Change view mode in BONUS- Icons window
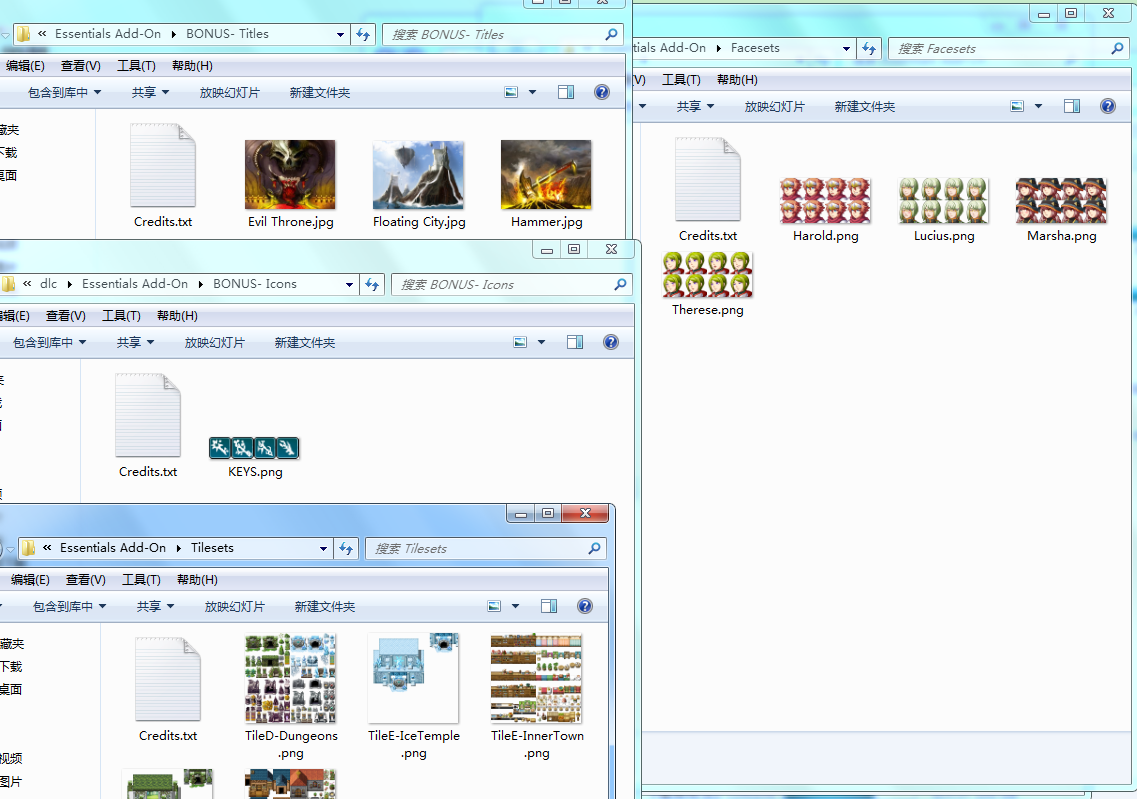This screenshot has width=1137, height=799. click(x=520, y=342)
